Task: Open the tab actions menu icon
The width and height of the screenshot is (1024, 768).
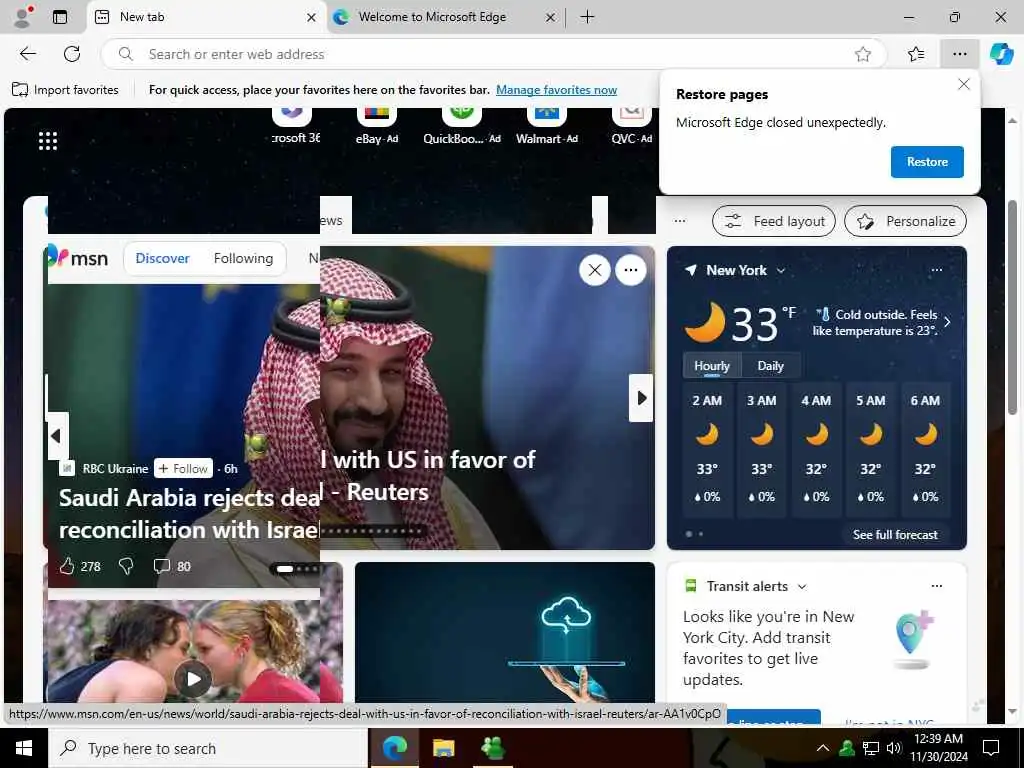Action: tap(59, 17)
